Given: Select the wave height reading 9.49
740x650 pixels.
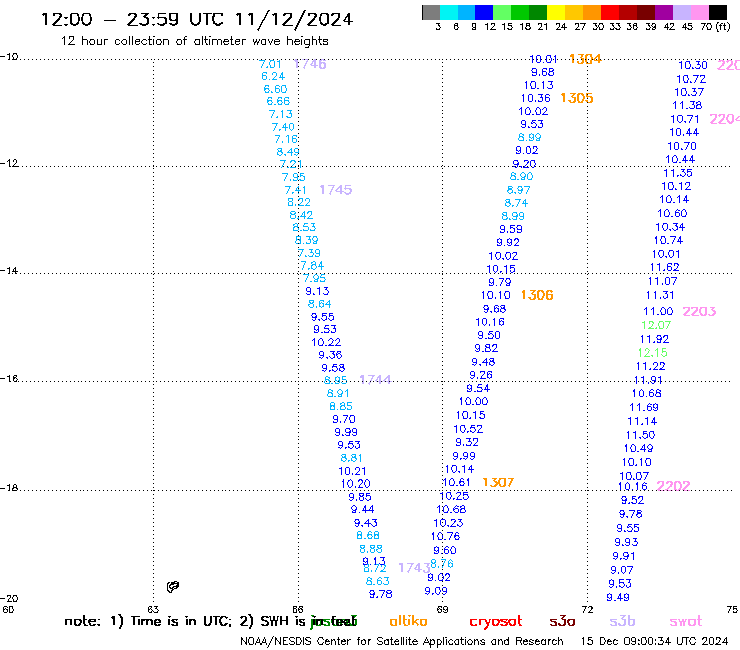Looking at the screenshot, I should 618,598.
